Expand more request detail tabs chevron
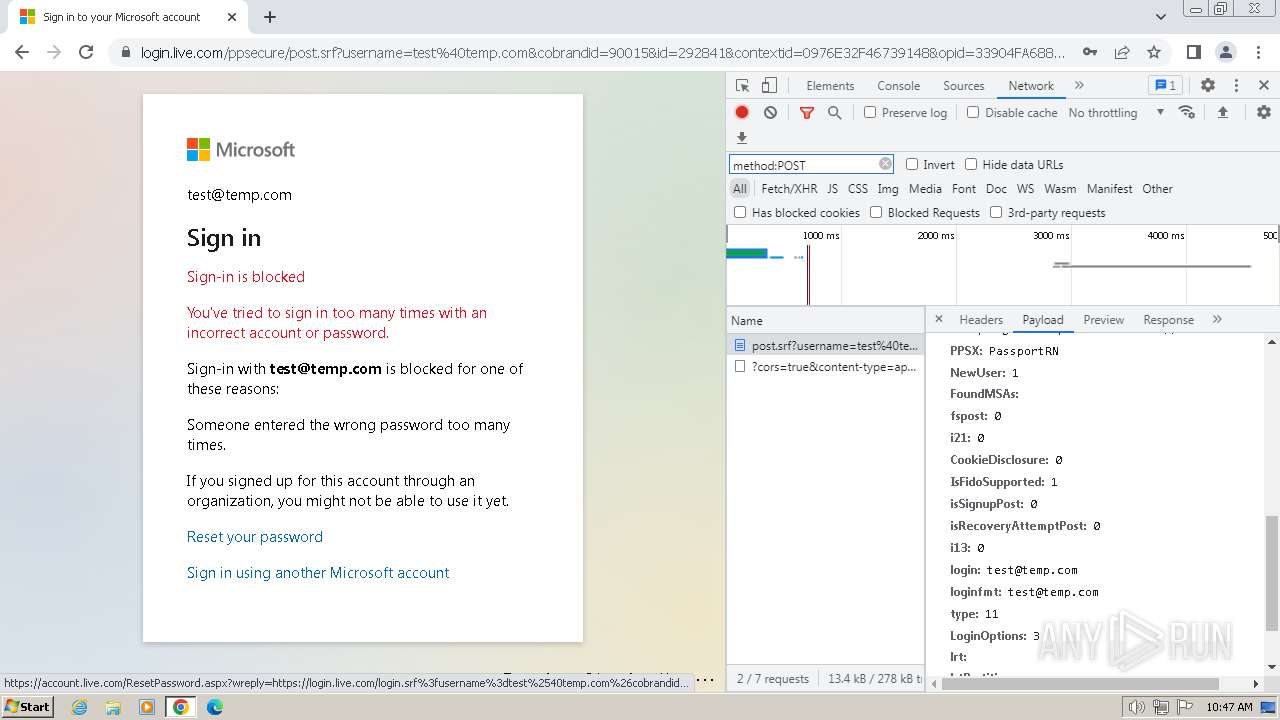The image size is (1280, 720). click(x=1217, y=319)
